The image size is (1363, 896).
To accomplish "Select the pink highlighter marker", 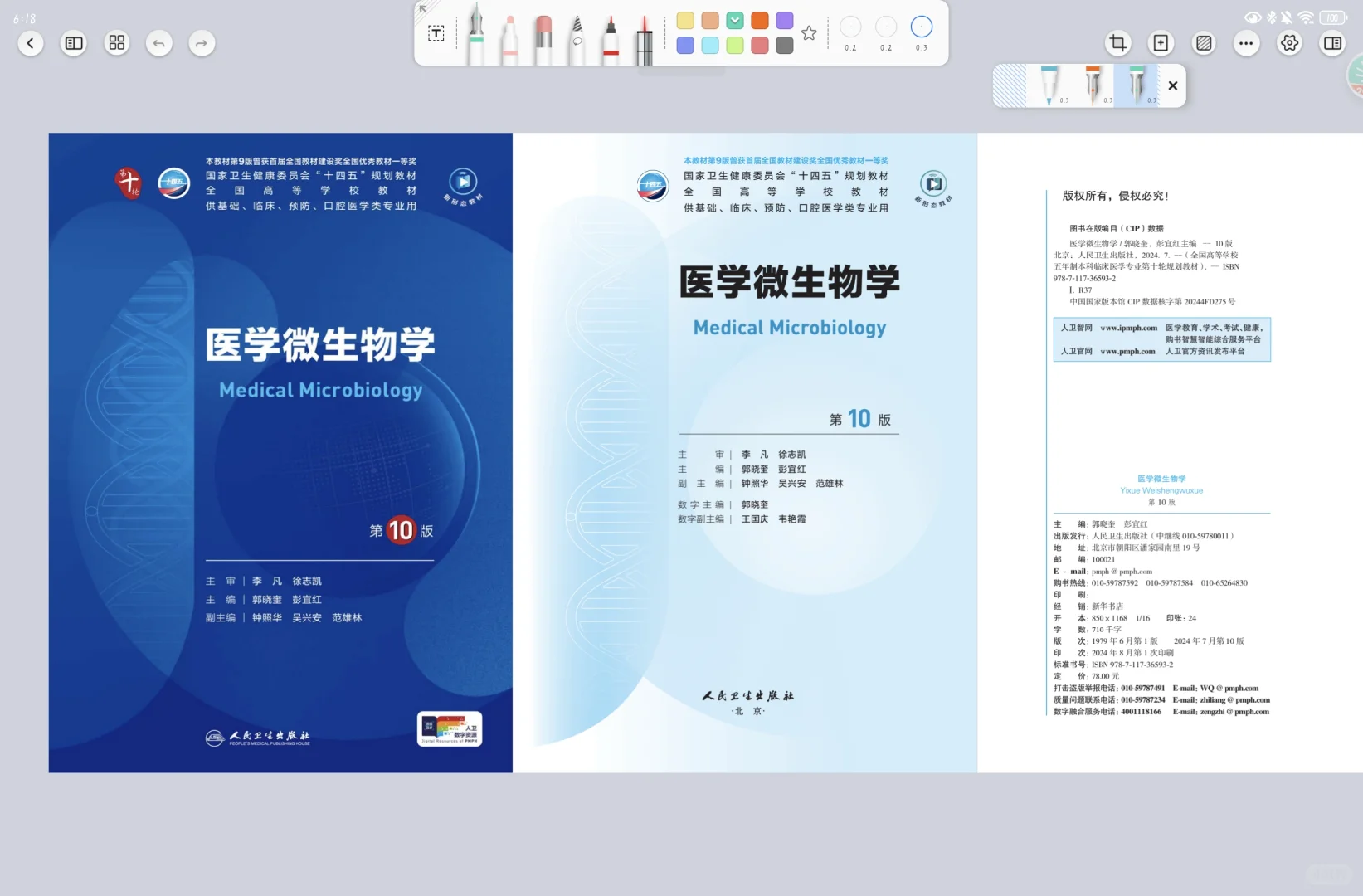I will [509, 40].
